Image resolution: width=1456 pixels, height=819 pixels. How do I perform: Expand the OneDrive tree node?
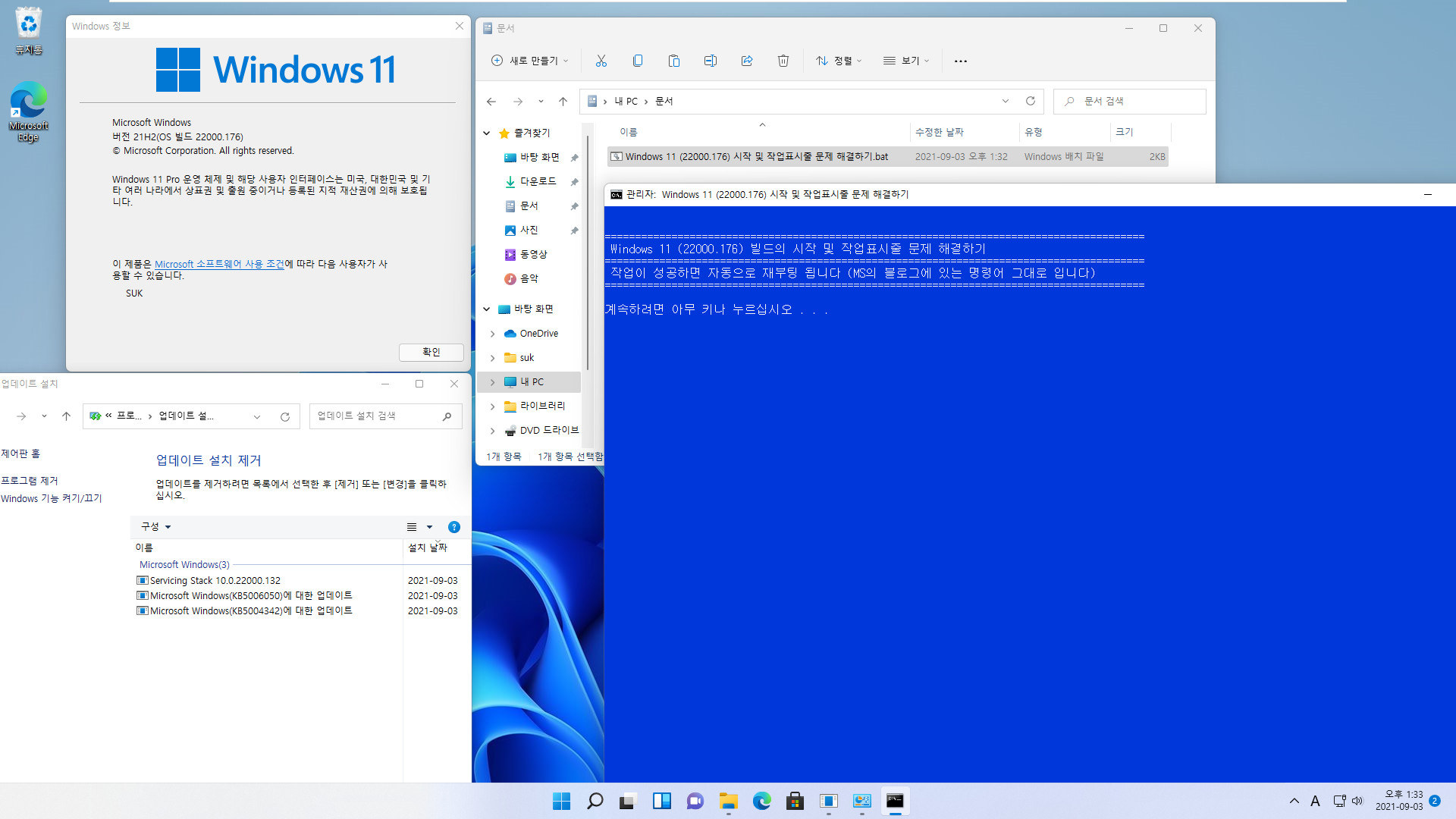click(x=493, y=334)
